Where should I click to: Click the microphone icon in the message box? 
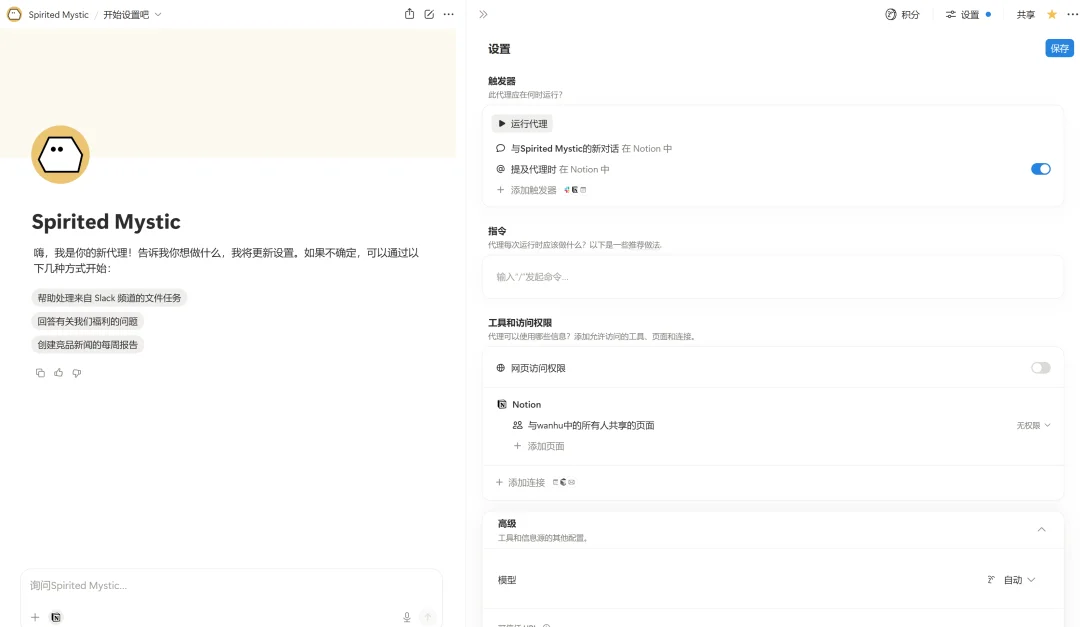click(406, 617)
